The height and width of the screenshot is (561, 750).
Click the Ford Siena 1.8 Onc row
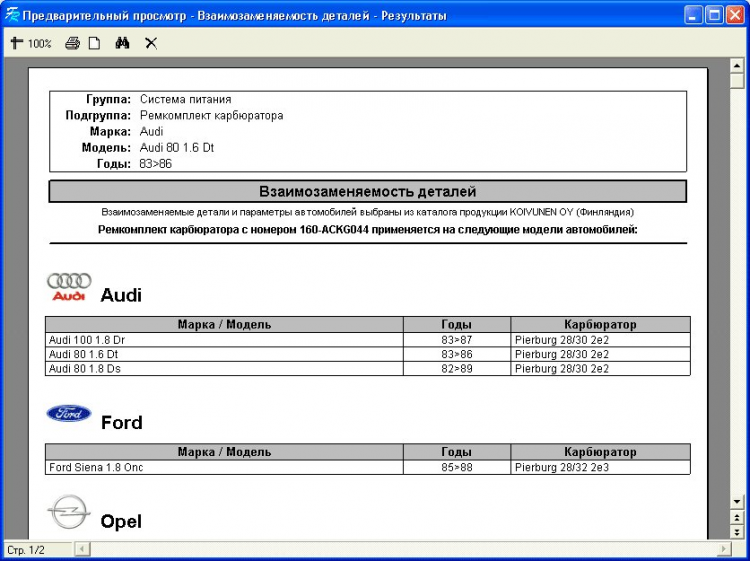367,467
